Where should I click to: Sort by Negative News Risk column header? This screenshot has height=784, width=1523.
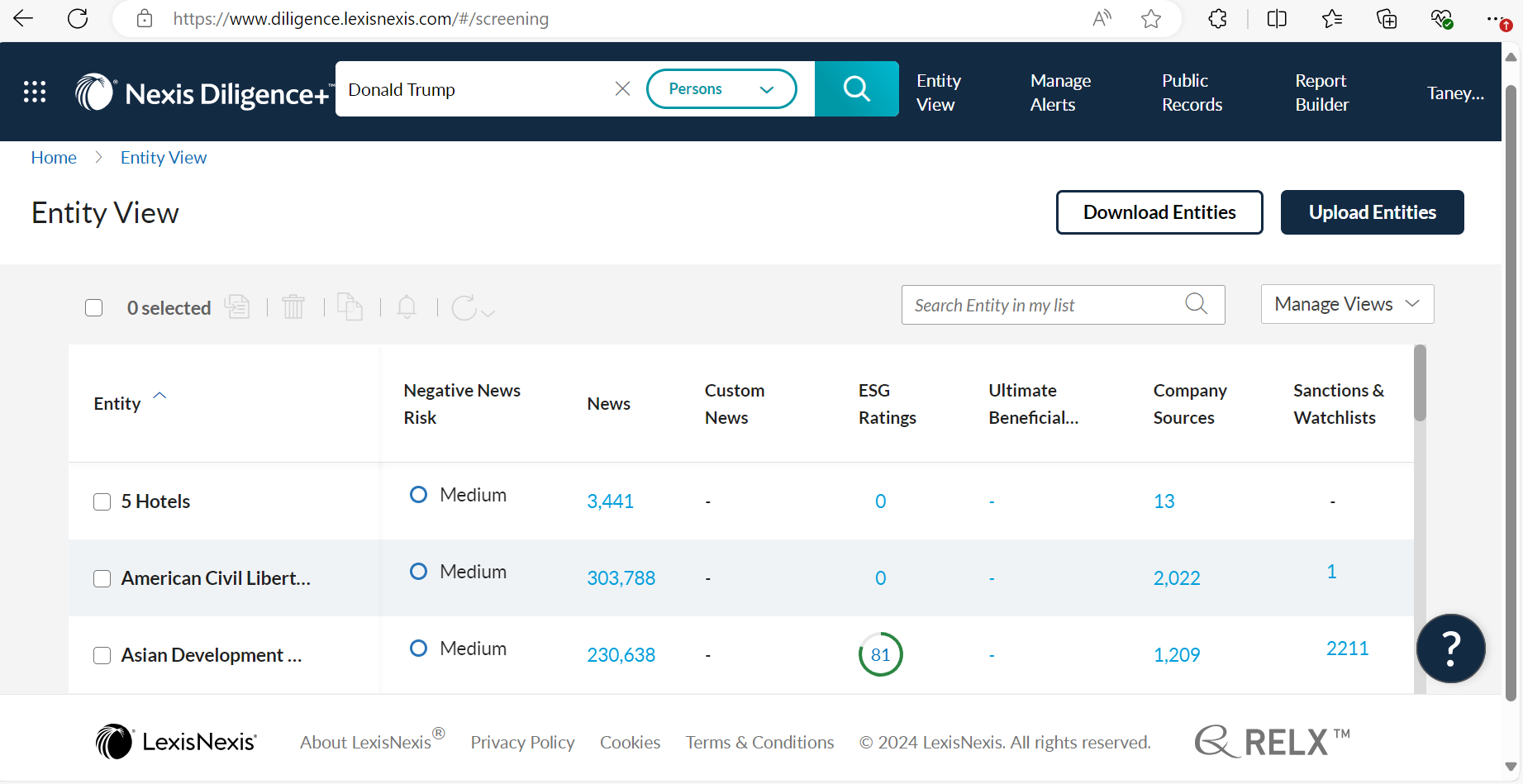(462, 403)
